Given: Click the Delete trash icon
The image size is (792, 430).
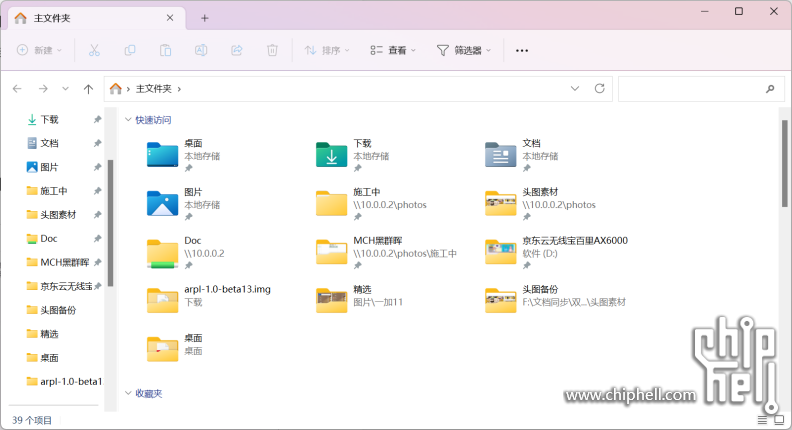Looking at the screenshot, I should click(x=272, y=50).
